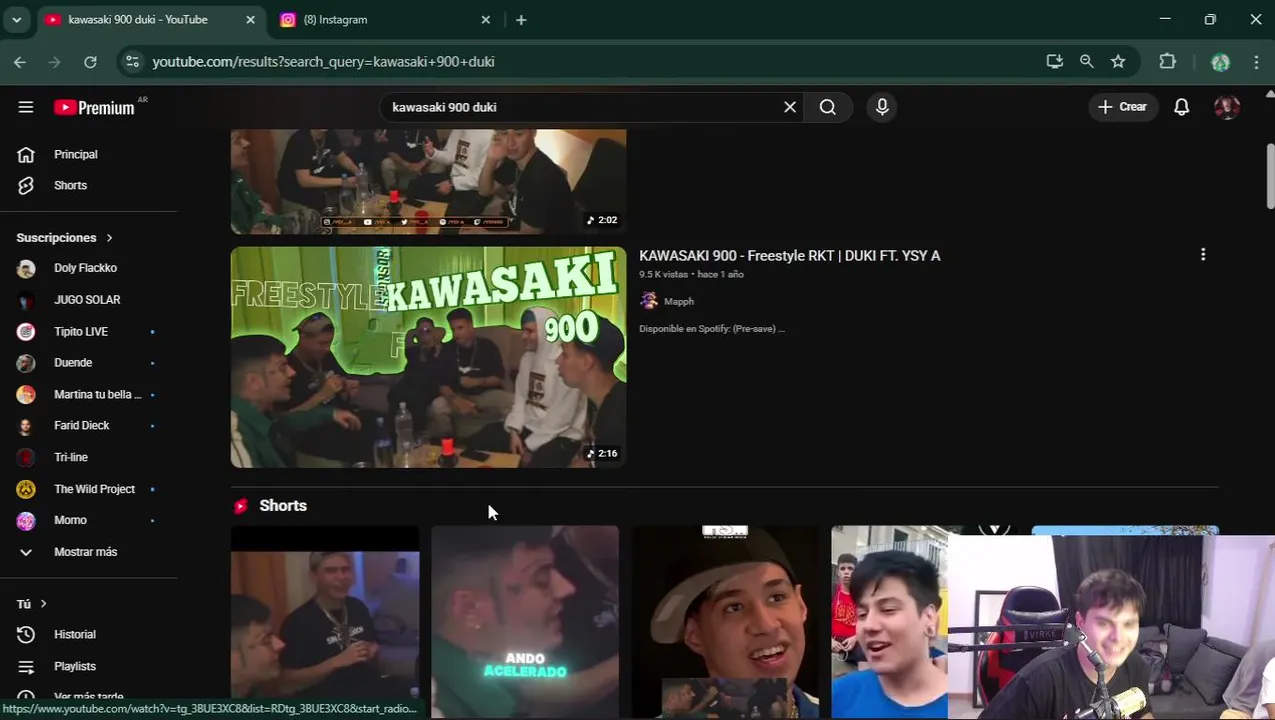Close the Instagram tab
The height and width of the screenshot is (720, 1275).
[486, 20]
